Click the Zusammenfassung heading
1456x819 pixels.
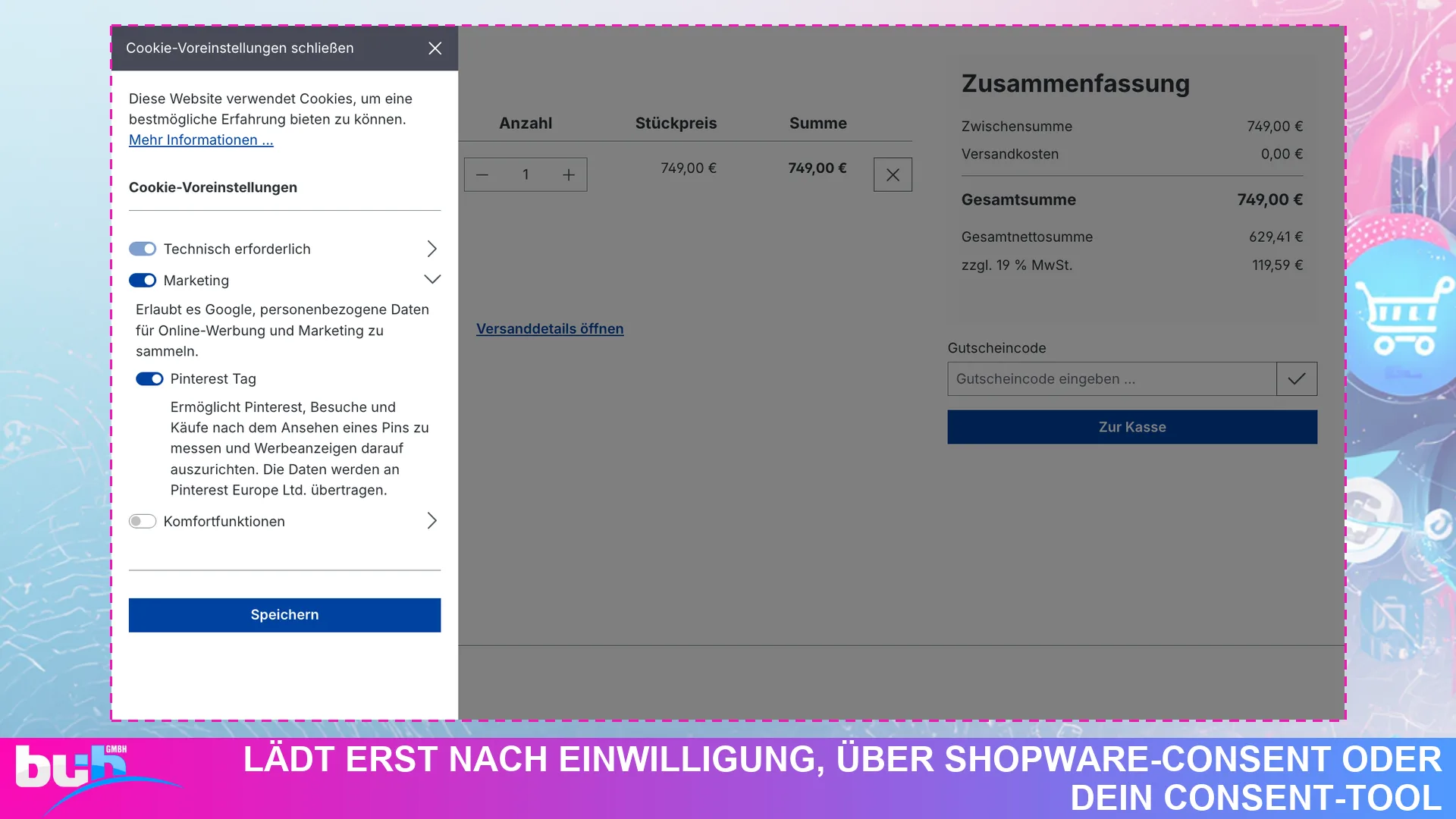(1075, 83)
